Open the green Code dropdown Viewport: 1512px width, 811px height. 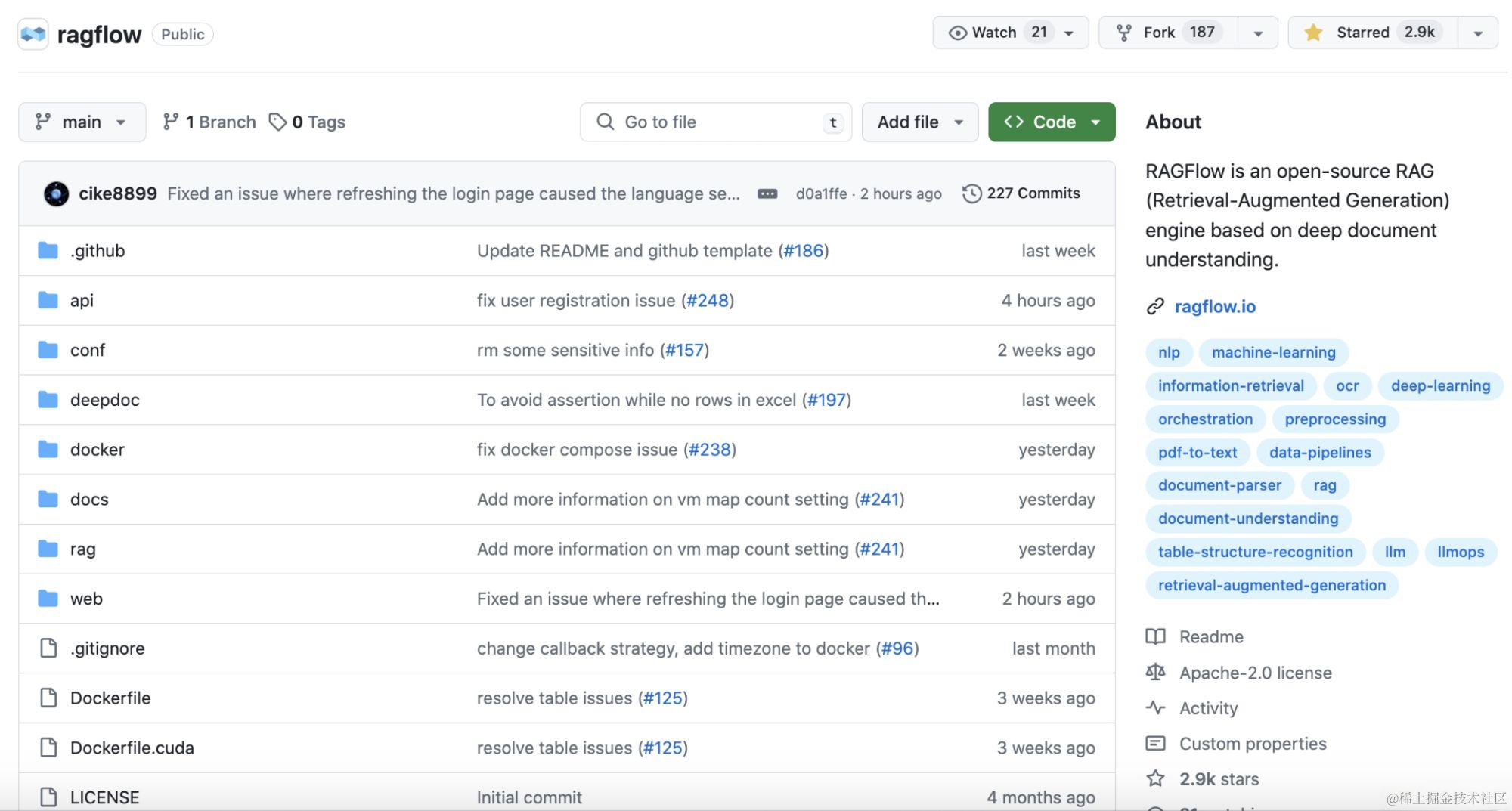[1051, 122]
